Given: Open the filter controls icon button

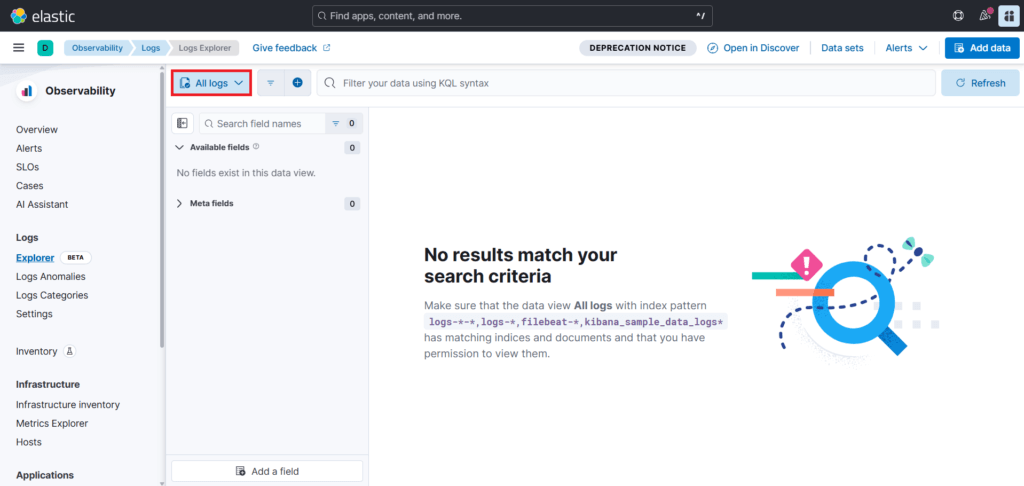Looking at the screenshot, I should click(x=270, y=83).
